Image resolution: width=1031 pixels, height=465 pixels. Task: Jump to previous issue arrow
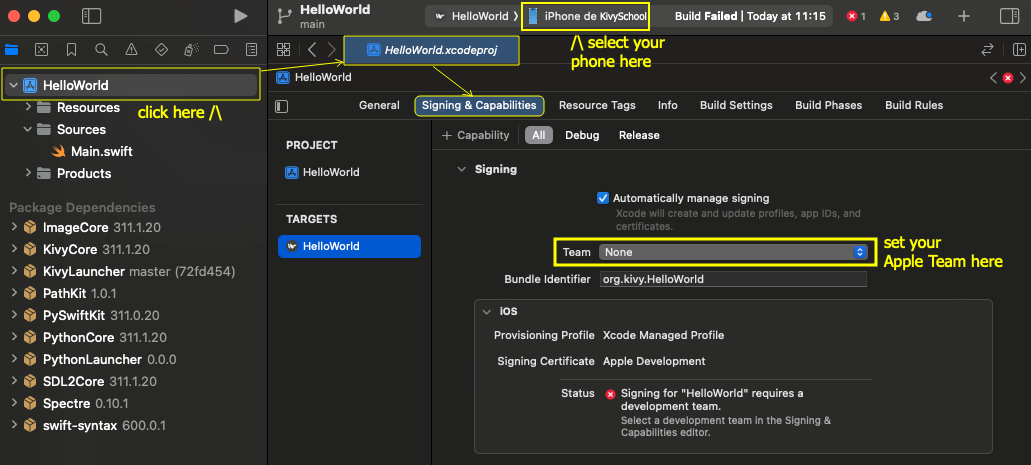coord(993,78)
